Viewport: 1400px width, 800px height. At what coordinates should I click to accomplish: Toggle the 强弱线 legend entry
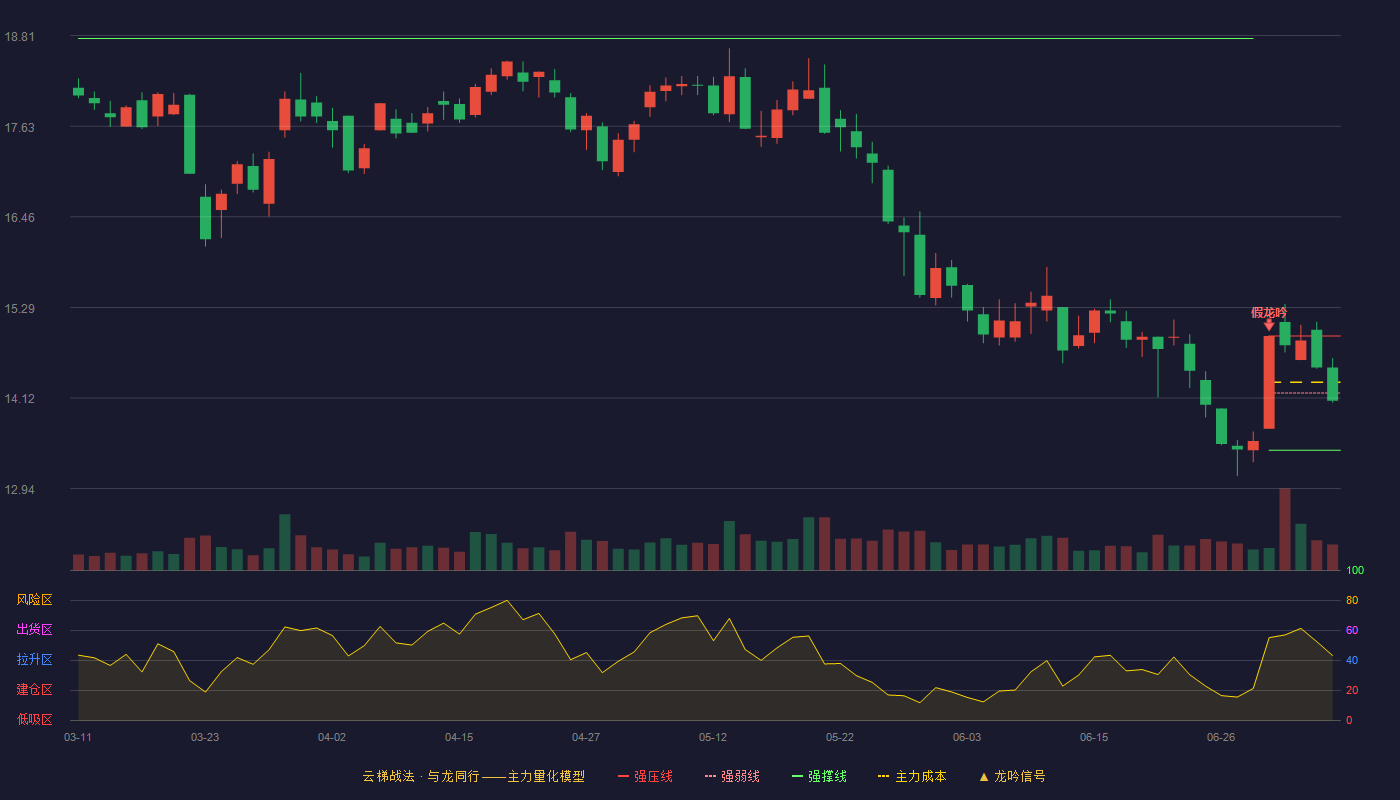pos(732,776)
